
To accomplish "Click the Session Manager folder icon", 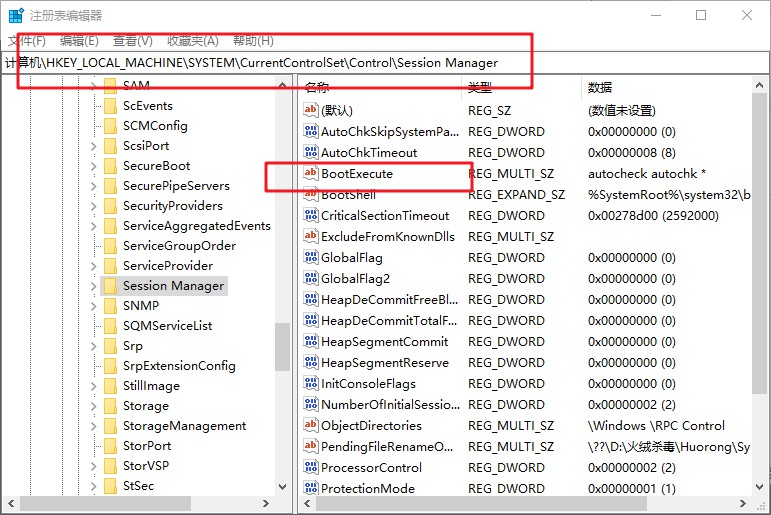I will (x=110, y=286).
